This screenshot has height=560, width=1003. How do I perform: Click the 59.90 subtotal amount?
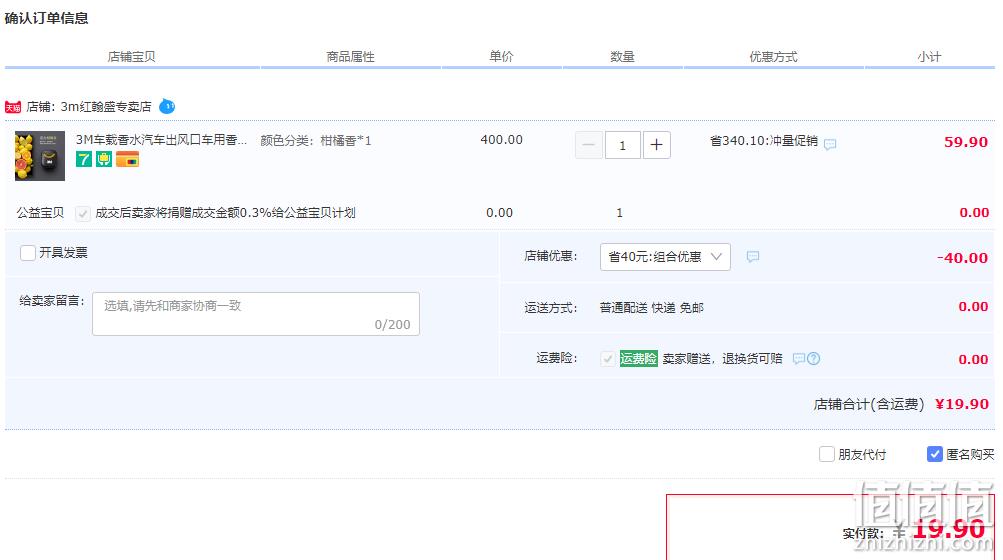tap(966, 142)
